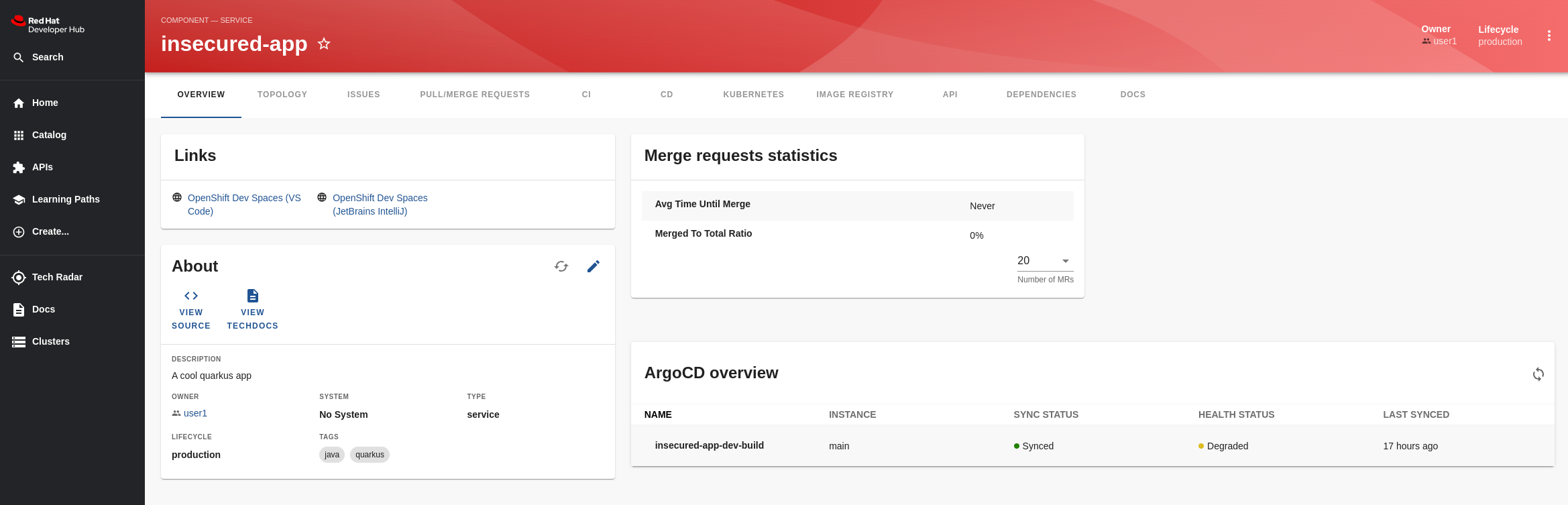Open Clusters from the sidebar
Screen dimensions: 1568x505
tap(51, 341)
